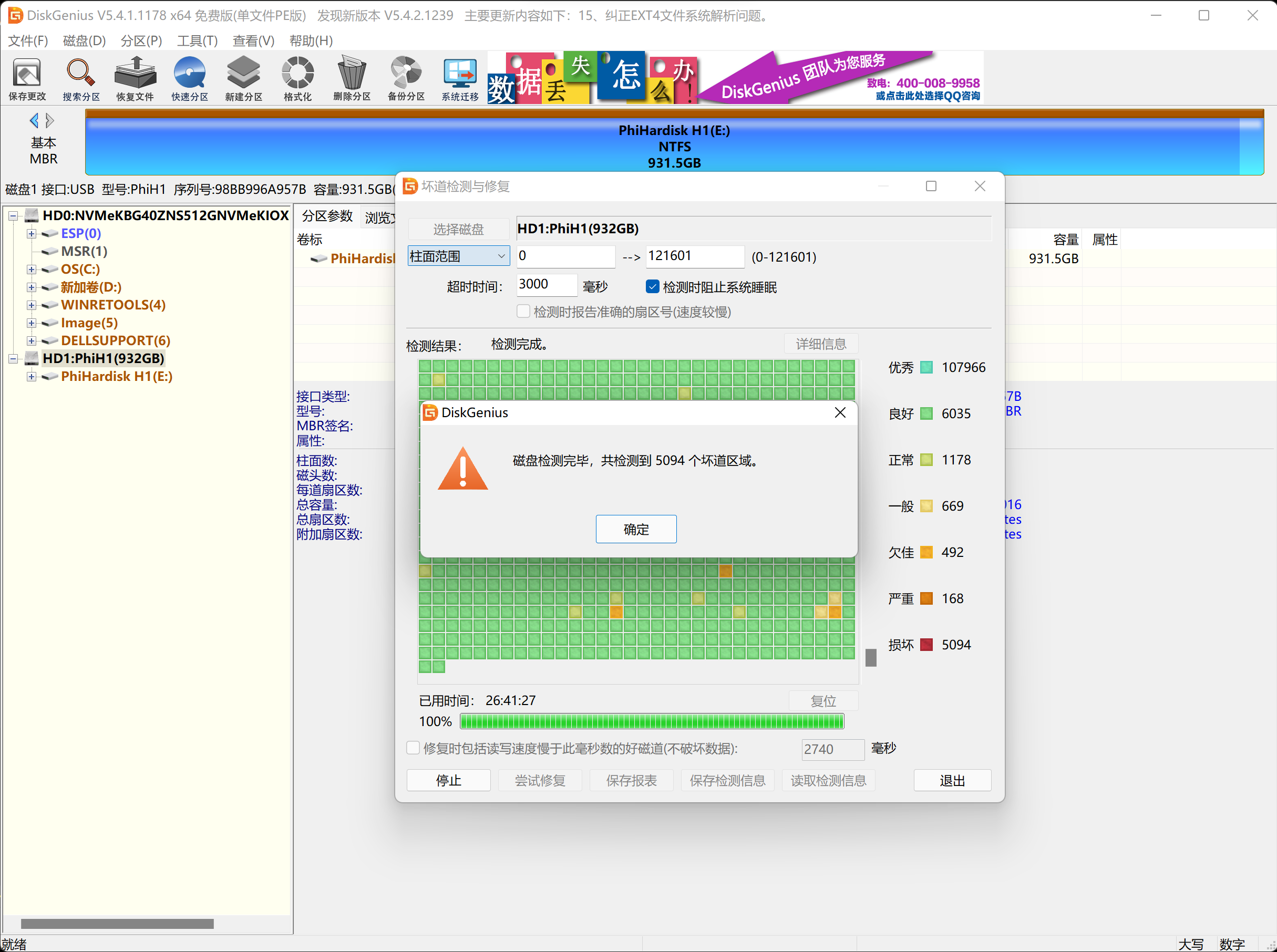Click the DiskGenius app logo in title bar
Viewport: 1277px width, 952px height.
click(x=15, y=15)
